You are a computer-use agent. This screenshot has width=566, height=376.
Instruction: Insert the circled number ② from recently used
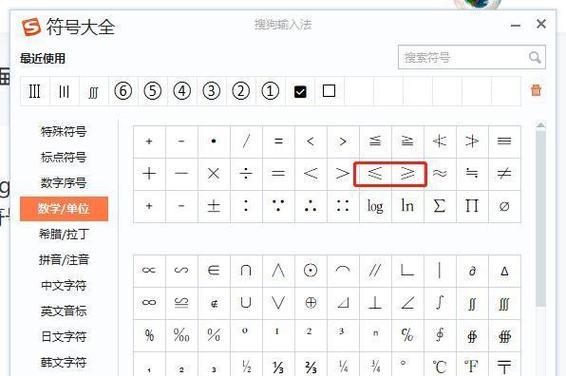click(x=241, y=91)
